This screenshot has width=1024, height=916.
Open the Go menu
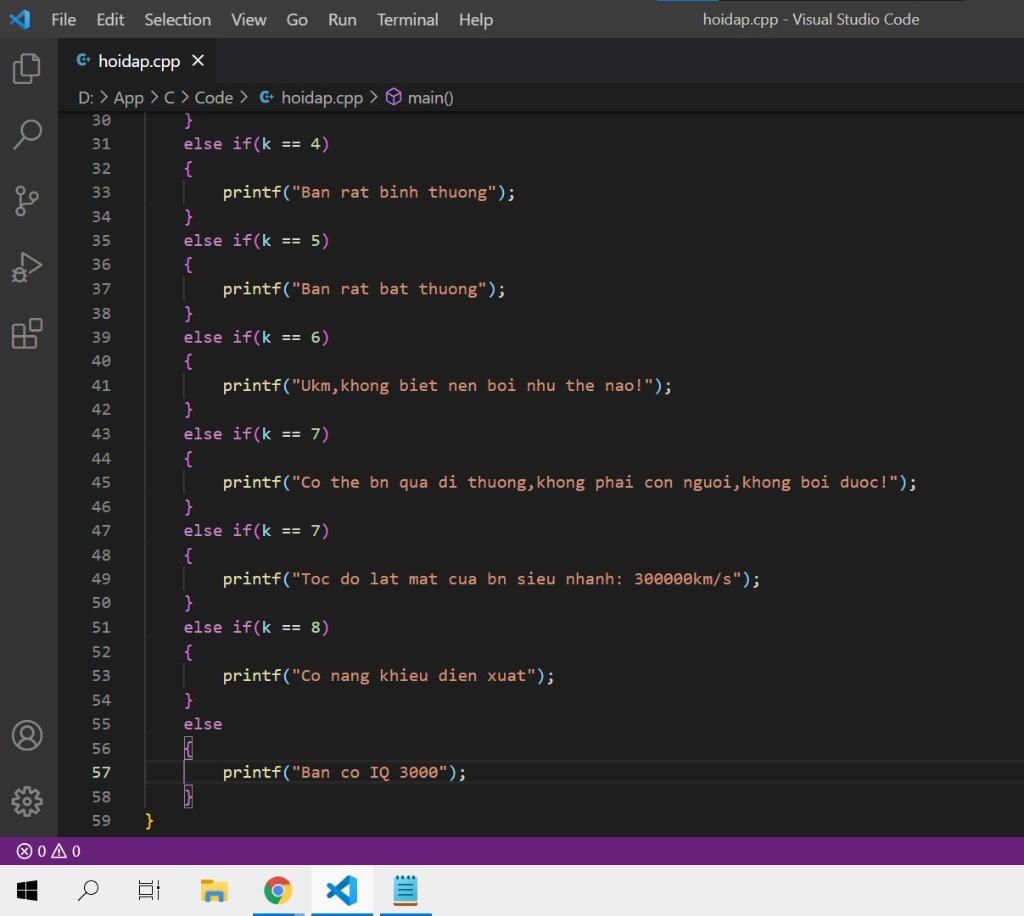pos(296,20)
